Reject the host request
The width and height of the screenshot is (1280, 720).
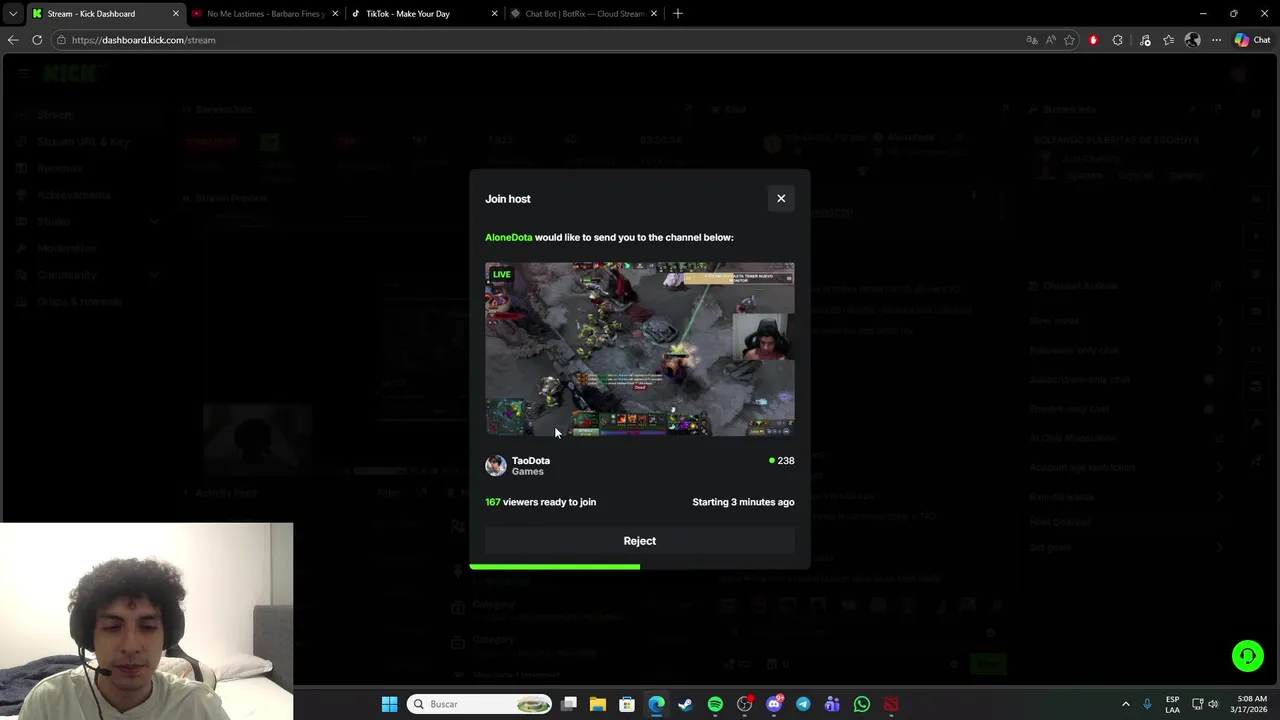click(640, 541)
